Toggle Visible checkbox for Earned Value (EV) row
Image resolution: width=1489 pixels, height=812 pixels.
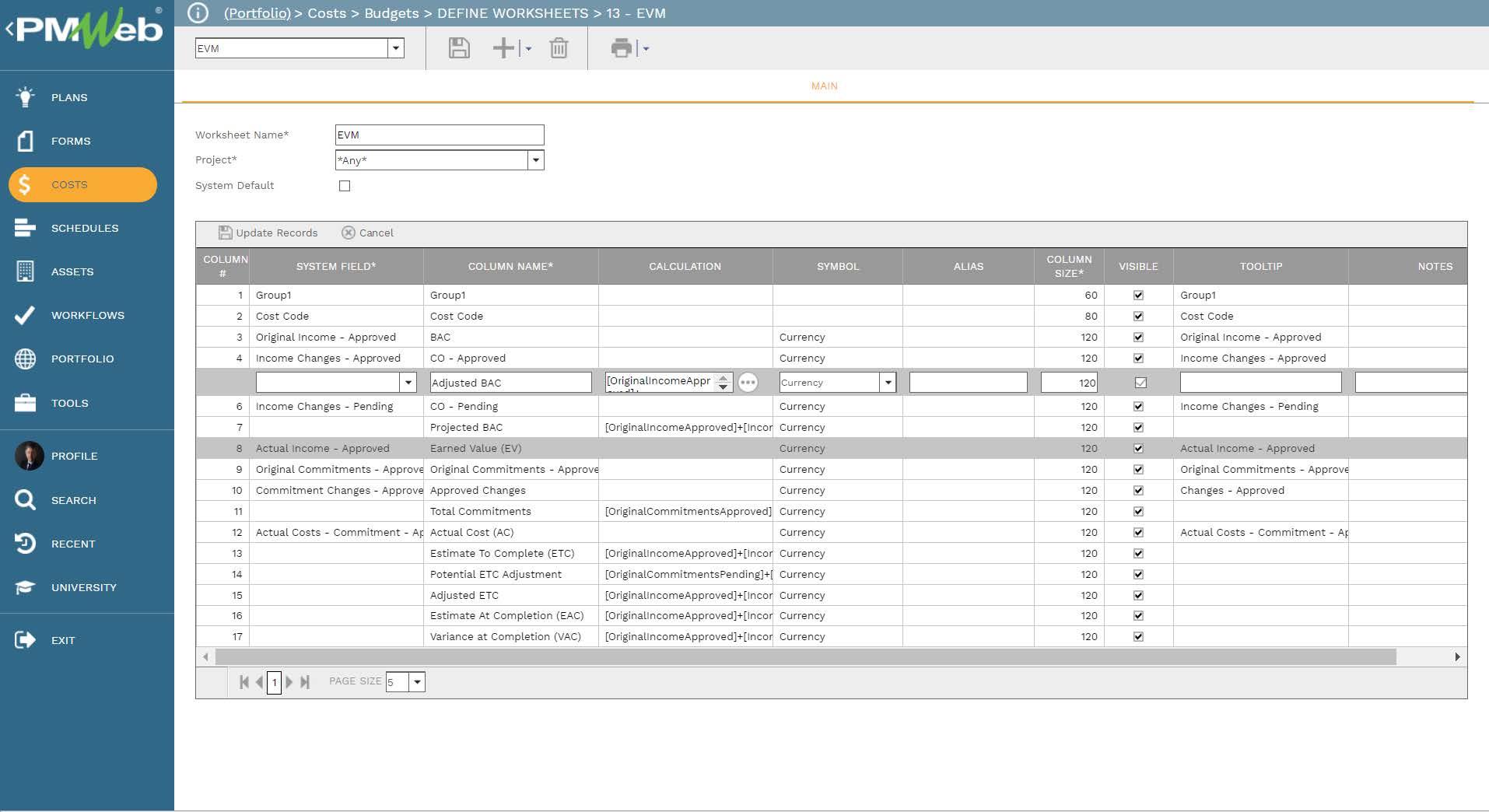tap(1139, 449)
